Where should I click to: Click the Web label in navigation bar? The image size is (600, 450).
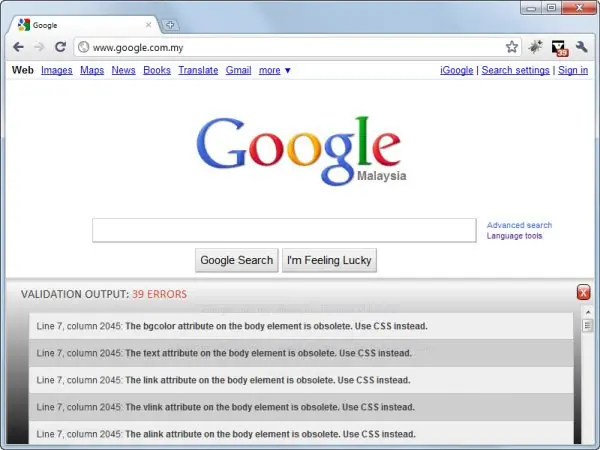click(x=23, y=70)
